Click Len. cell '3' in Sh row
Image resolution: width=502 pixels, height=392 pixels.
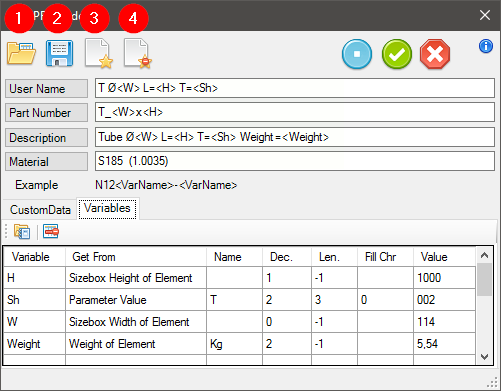pyautogui.click(x=335, y=300)
